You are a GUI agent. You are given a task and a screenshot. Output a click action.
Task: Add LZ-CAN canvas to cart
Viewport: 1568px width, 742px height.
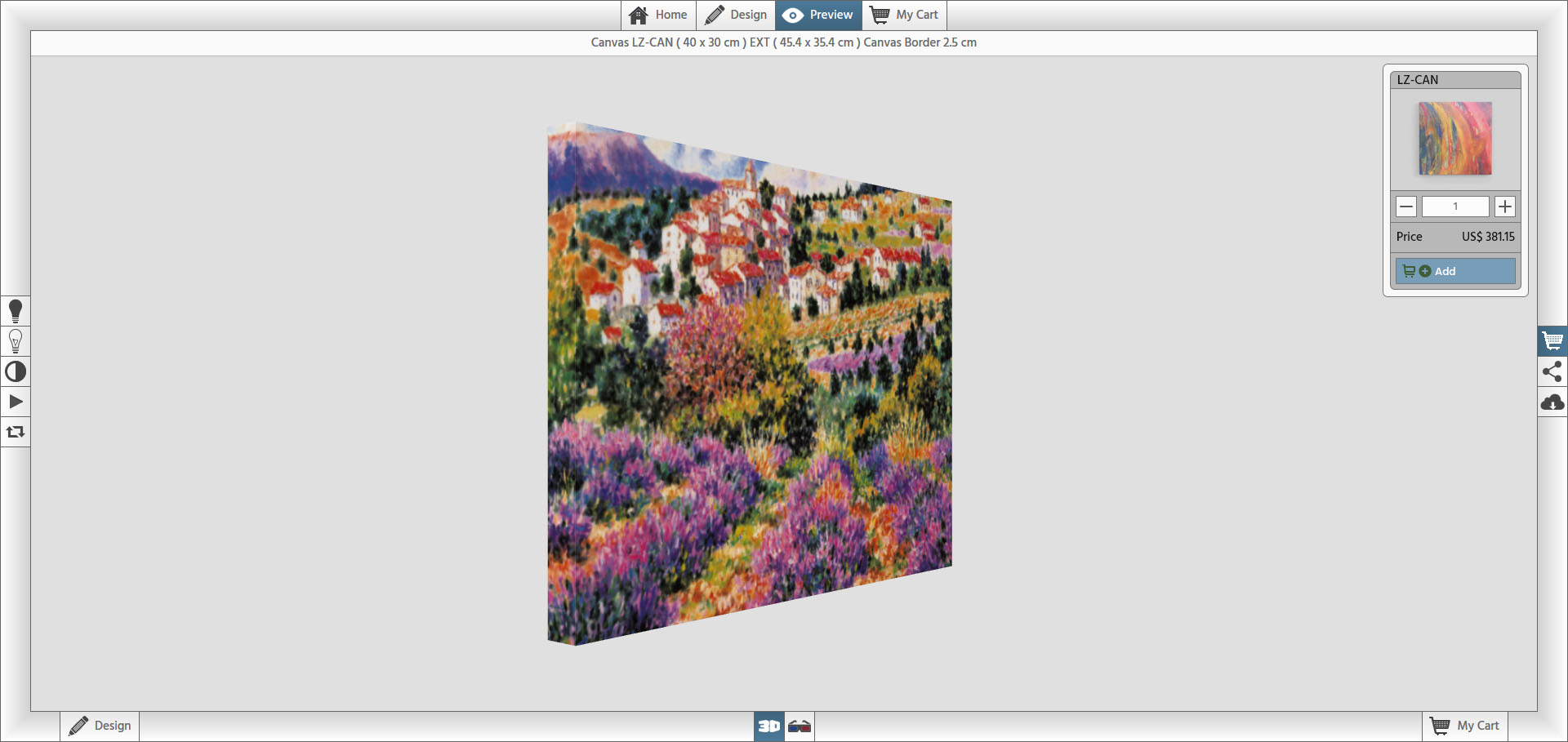(x=1455, y=271)
